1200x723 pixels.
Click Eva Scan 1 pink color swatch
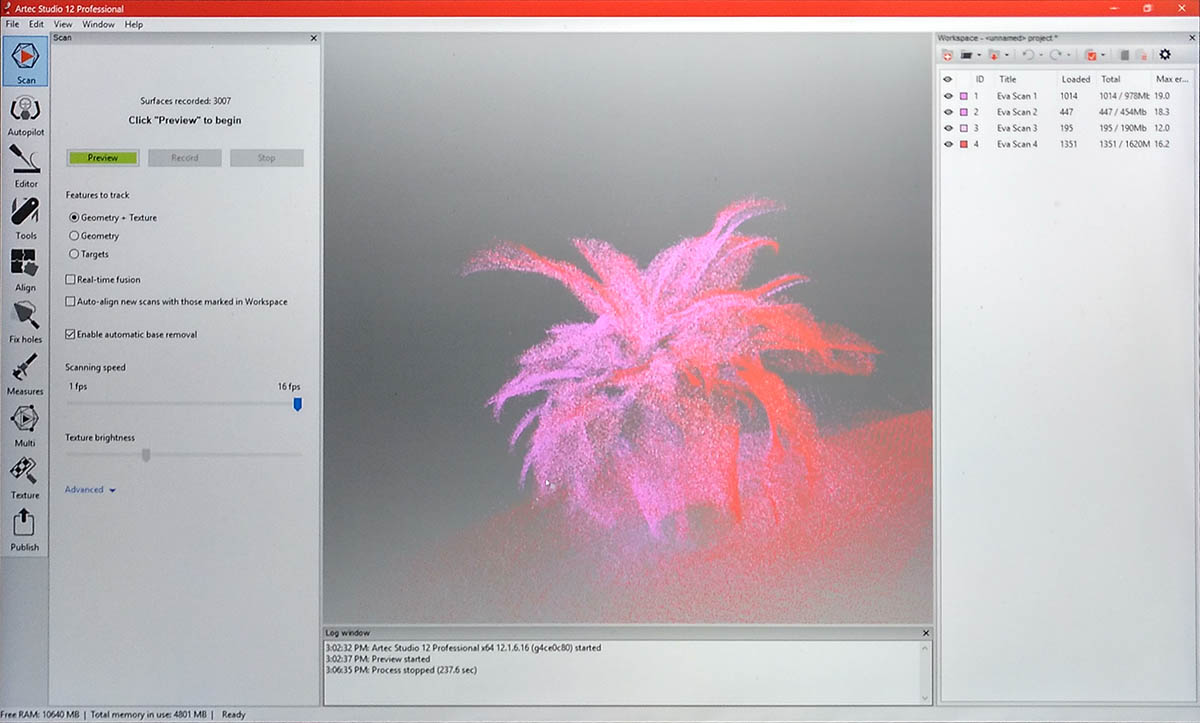click(x=963, y=96)
